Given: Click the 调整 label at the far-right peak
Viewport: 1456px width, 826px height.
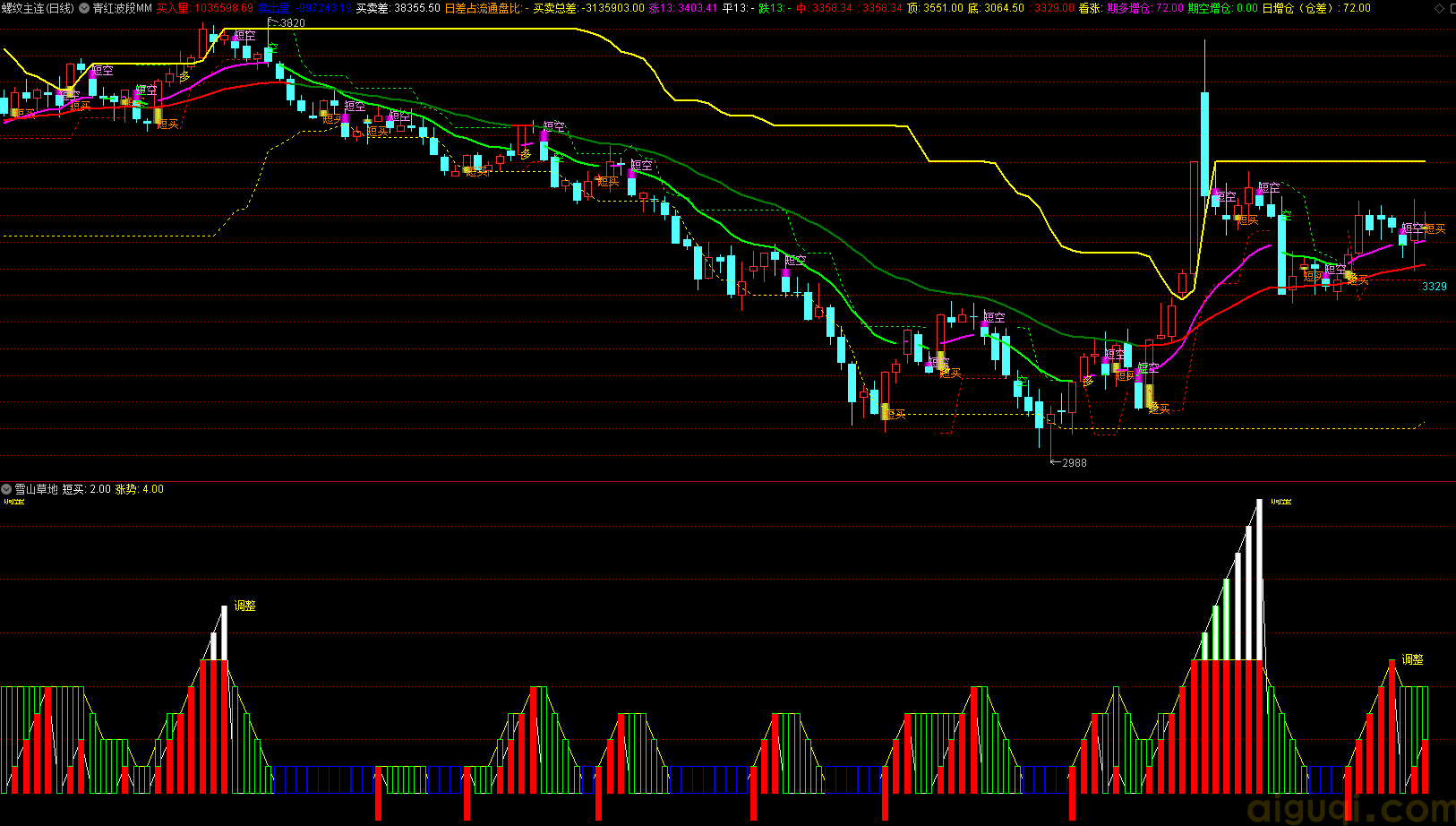Looking at the screenshot, I should [x=1413, y=659].
